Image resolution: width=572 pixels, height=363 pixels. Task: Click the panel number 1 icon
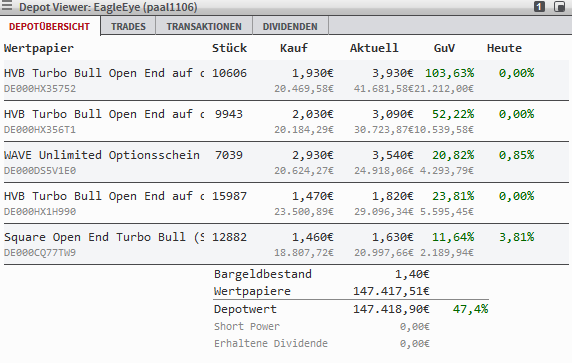(539, 7)
